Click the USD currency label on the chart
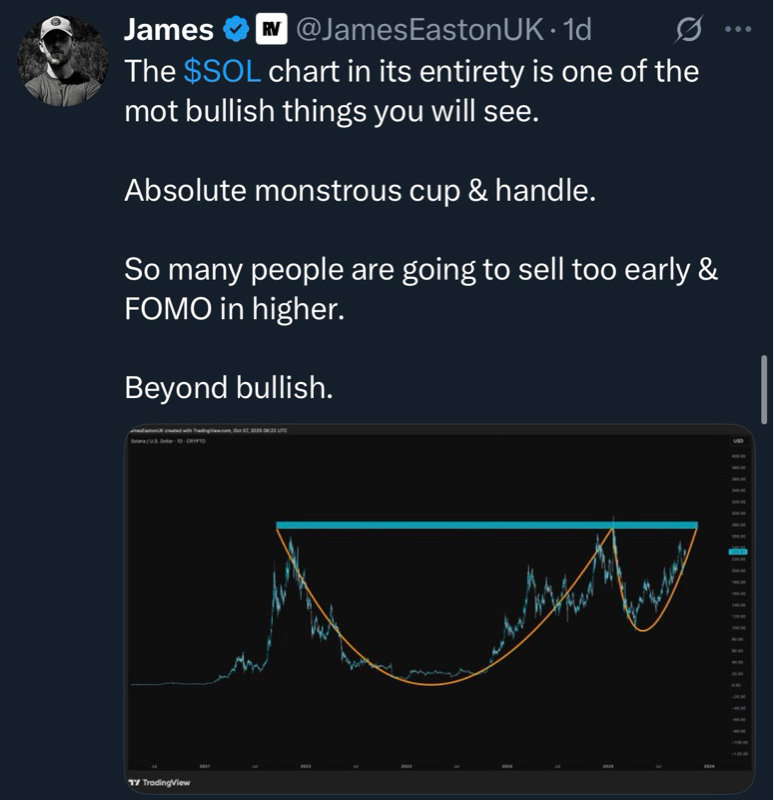The height and width of the screenshot is (800, 774). 738,440
